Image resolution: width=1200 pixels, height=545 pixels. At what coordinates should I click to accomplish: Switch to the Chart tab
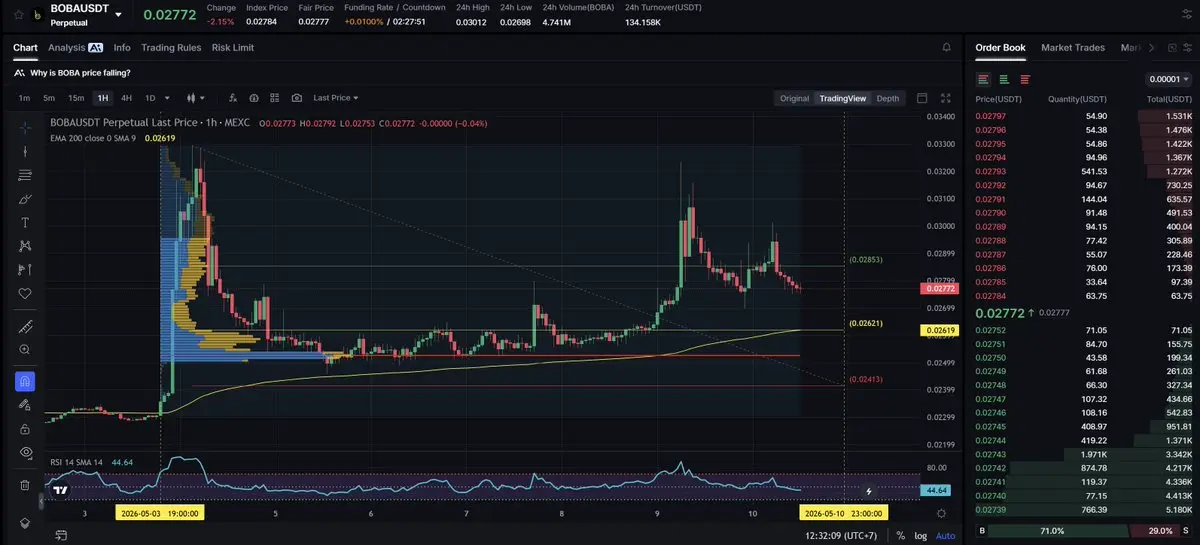pyautogui.click(x=25, y=47)
